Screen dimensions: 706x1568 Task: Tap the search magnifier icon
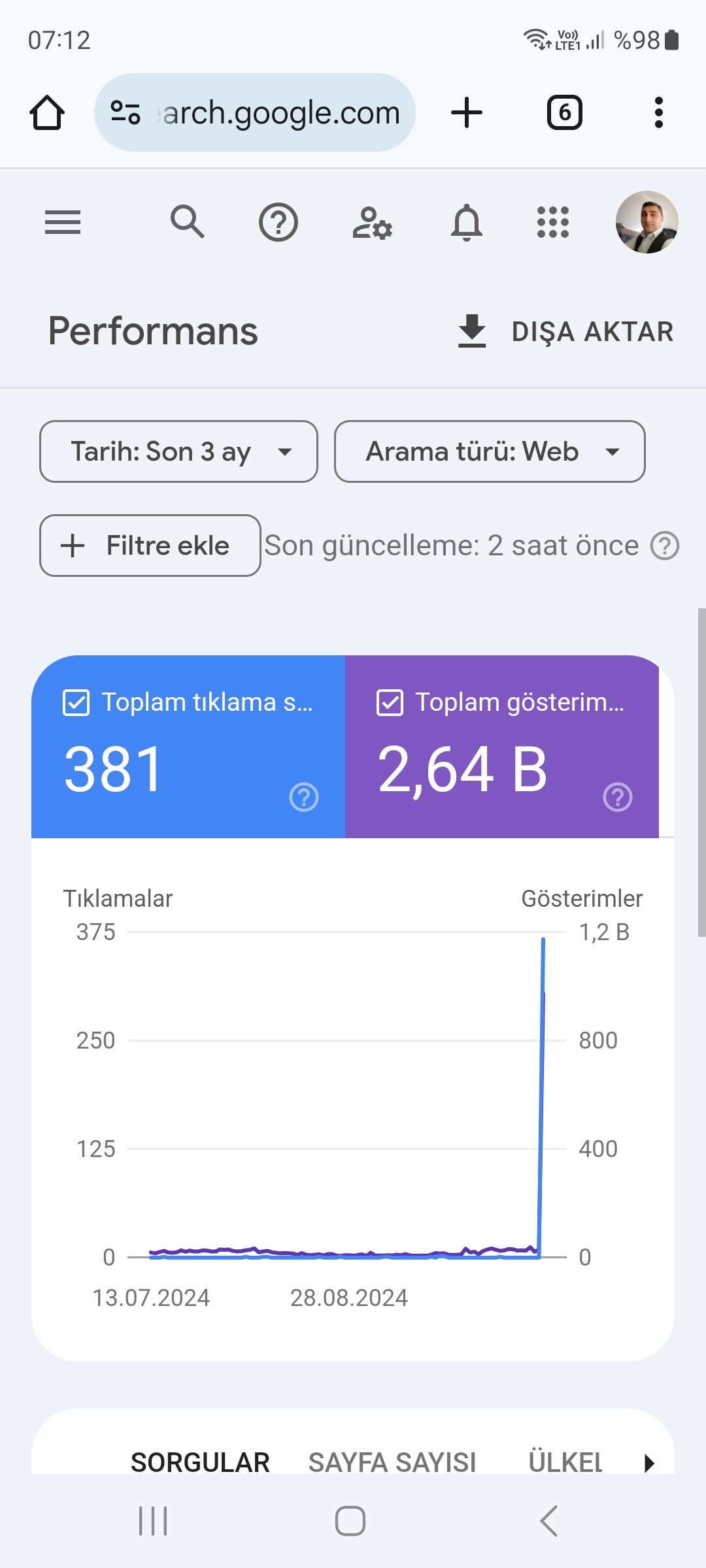(x=188, y=221)
